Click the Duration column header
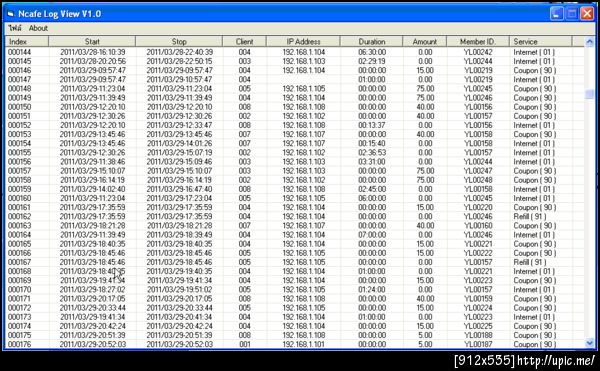Viewport: 600px width, 371px height. (x=371, y=41)
